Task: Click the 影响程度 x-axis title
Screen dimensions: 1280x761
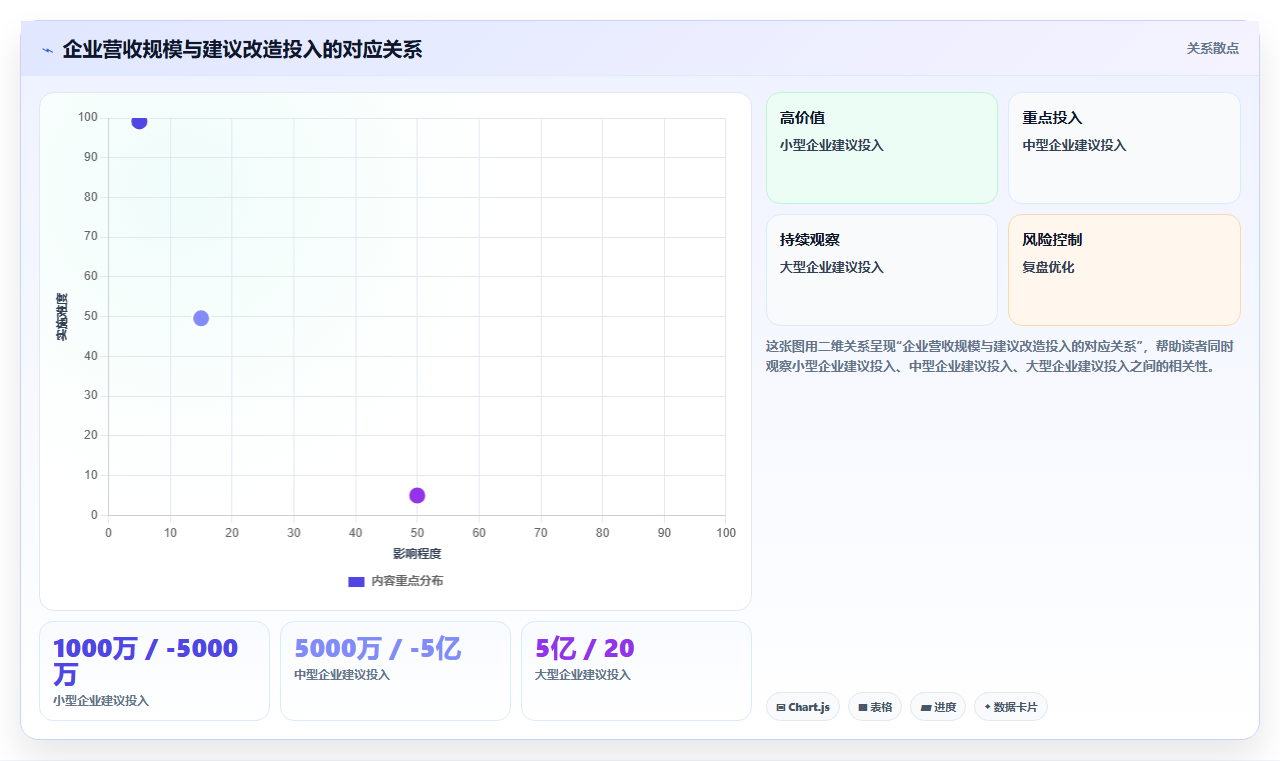Action: click(x=417, y=554)
